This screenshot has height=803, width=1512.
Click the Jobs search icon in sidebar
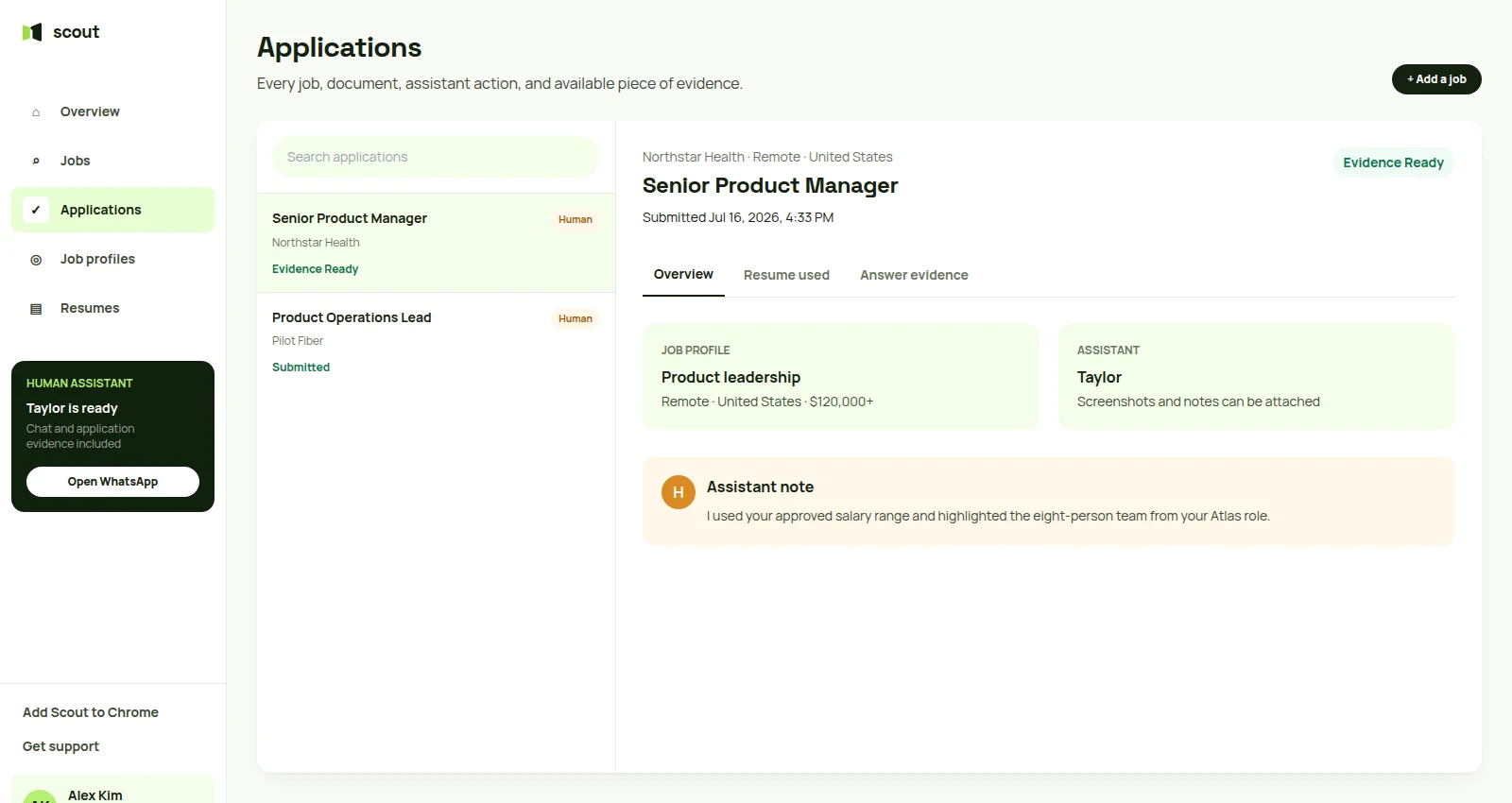tap(36, 162)
